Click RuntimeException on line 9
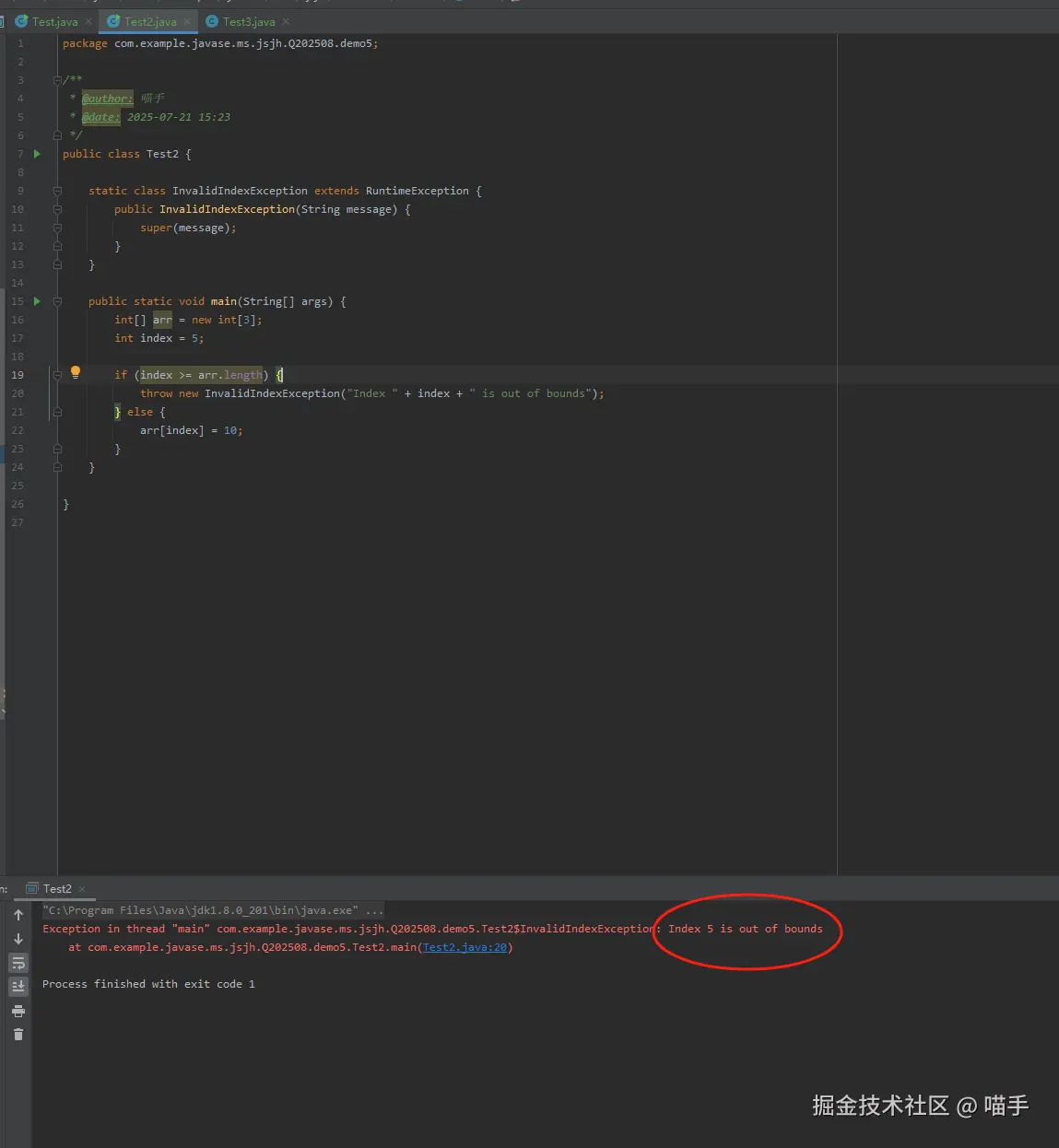This screenshot has width=1059, height=1148. [418, 191]
